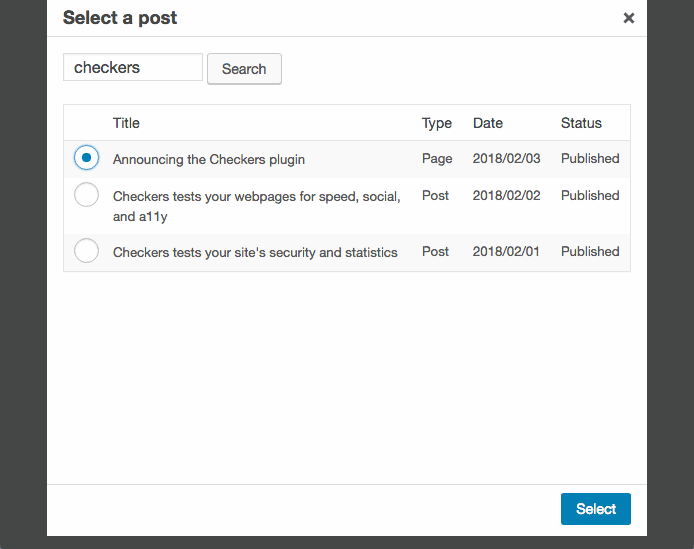Click the Status column header
This screenshot has height=549, width=694.
tap(581, 123)
